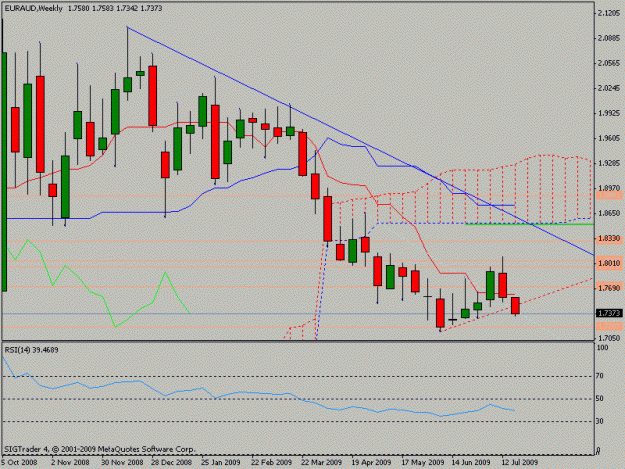Click the current price tag 1.7373

tap(609, 314)
